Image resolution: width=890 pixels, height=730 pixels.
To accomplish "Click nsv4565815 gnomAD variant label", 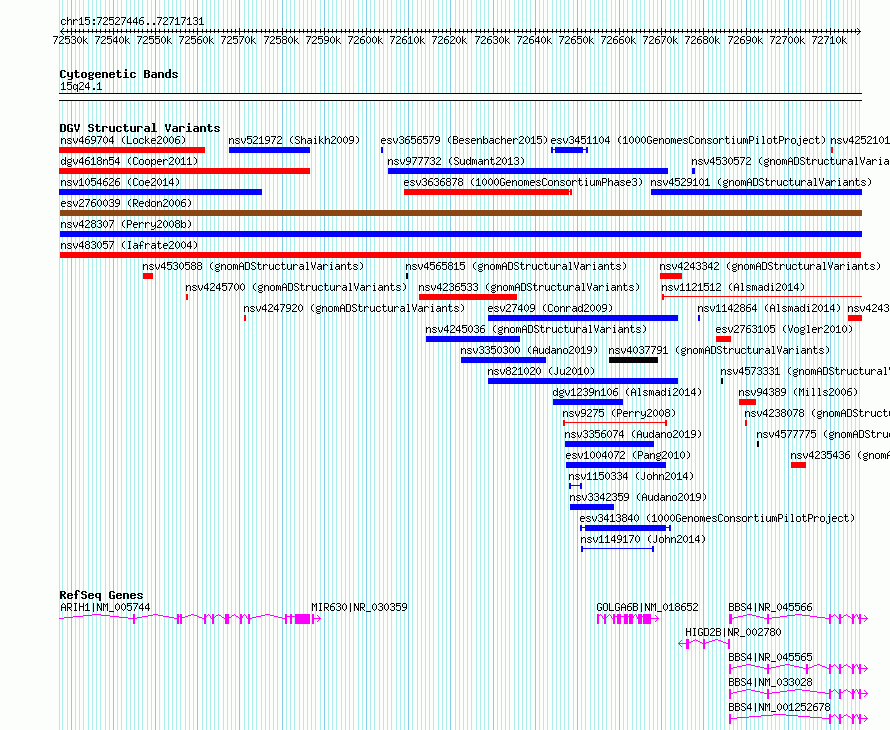I will pos(516,266).
